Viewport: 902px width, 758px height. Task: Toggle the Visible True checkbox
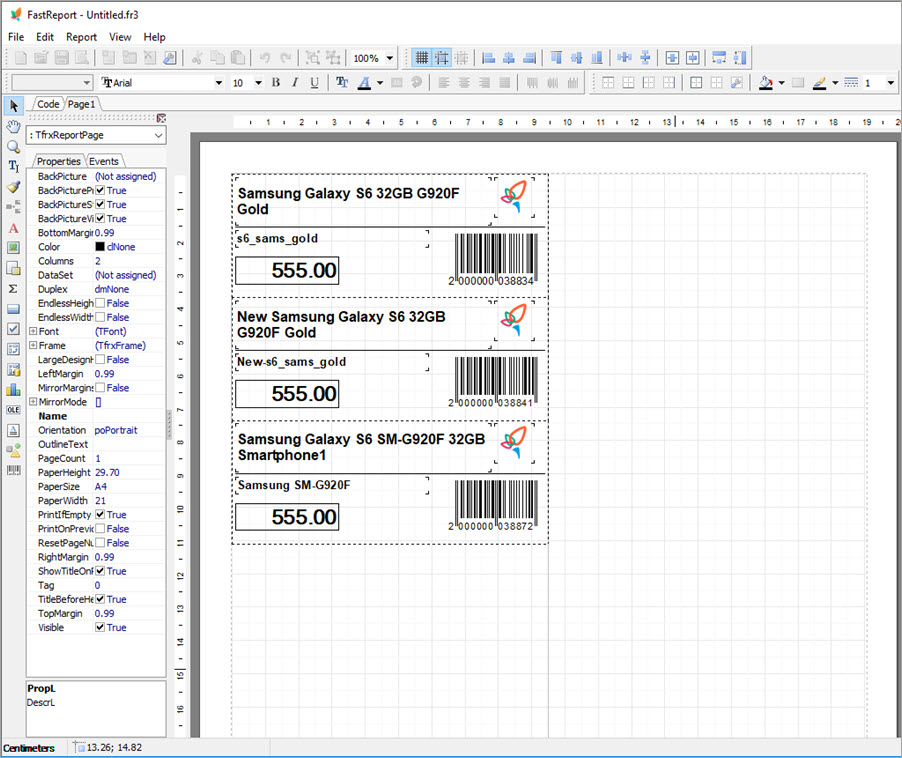coord(100,627)
